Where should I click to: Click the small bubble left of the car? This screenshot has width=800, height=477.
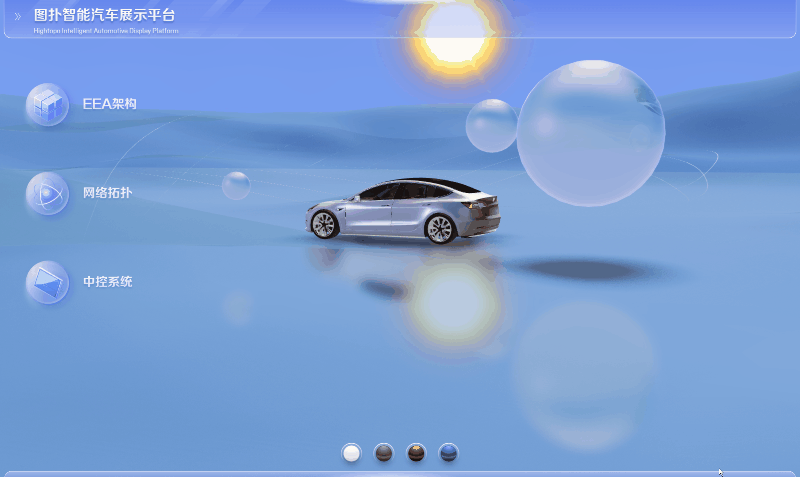coord(236,185)
